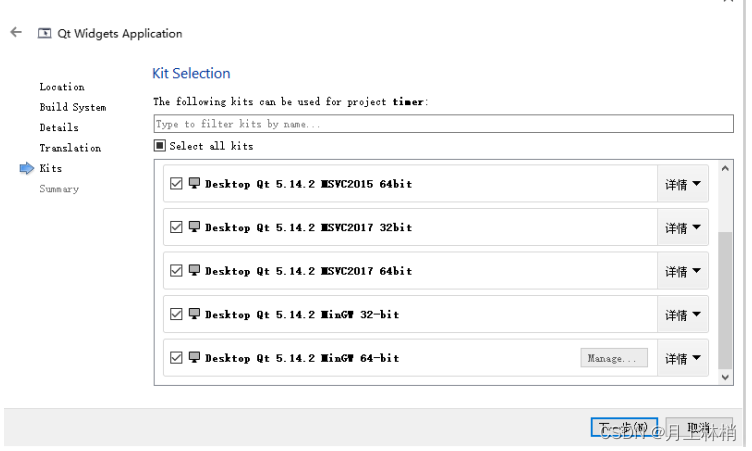Click the monitor icon for MSVC2015 64bit kit
Image resolution: width=752 pixels, height=451 pixels.
pos(195,183)
